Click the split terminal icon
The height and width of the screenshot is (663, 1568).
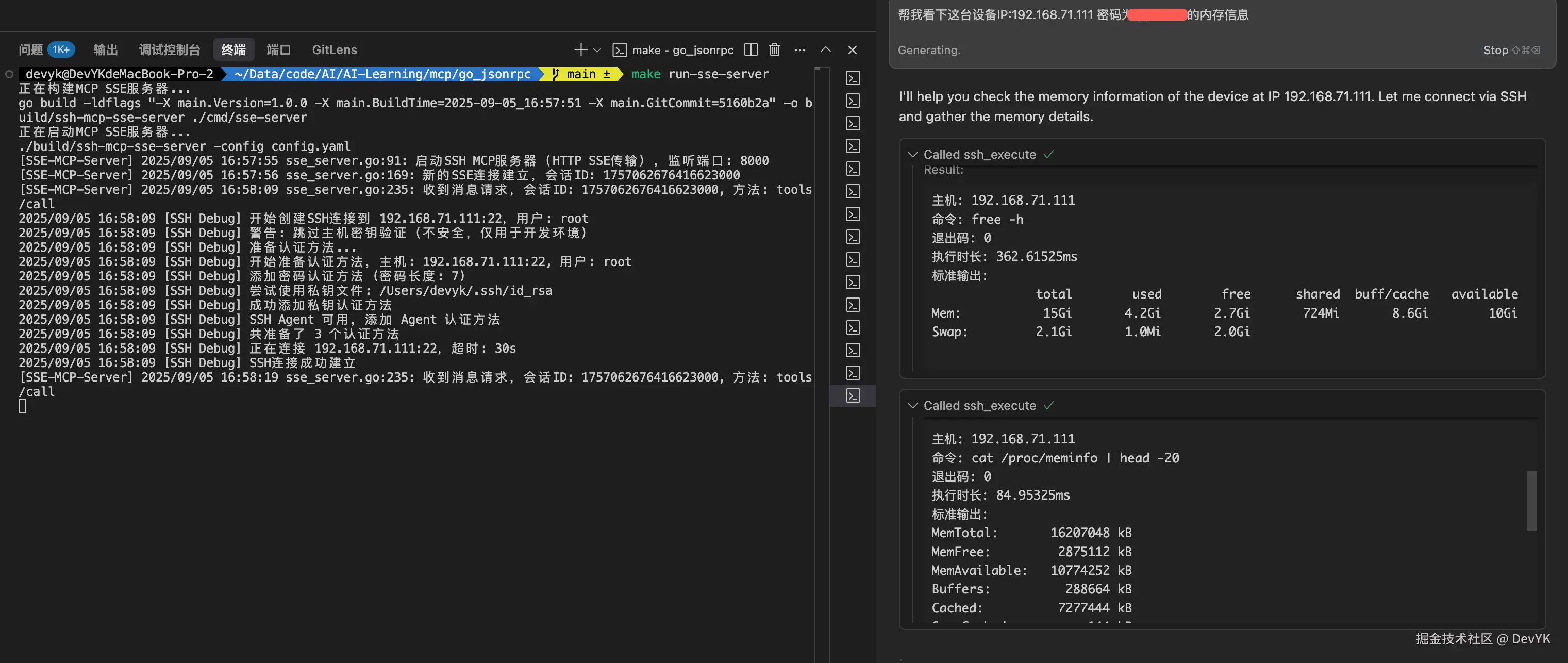(750, 49)
